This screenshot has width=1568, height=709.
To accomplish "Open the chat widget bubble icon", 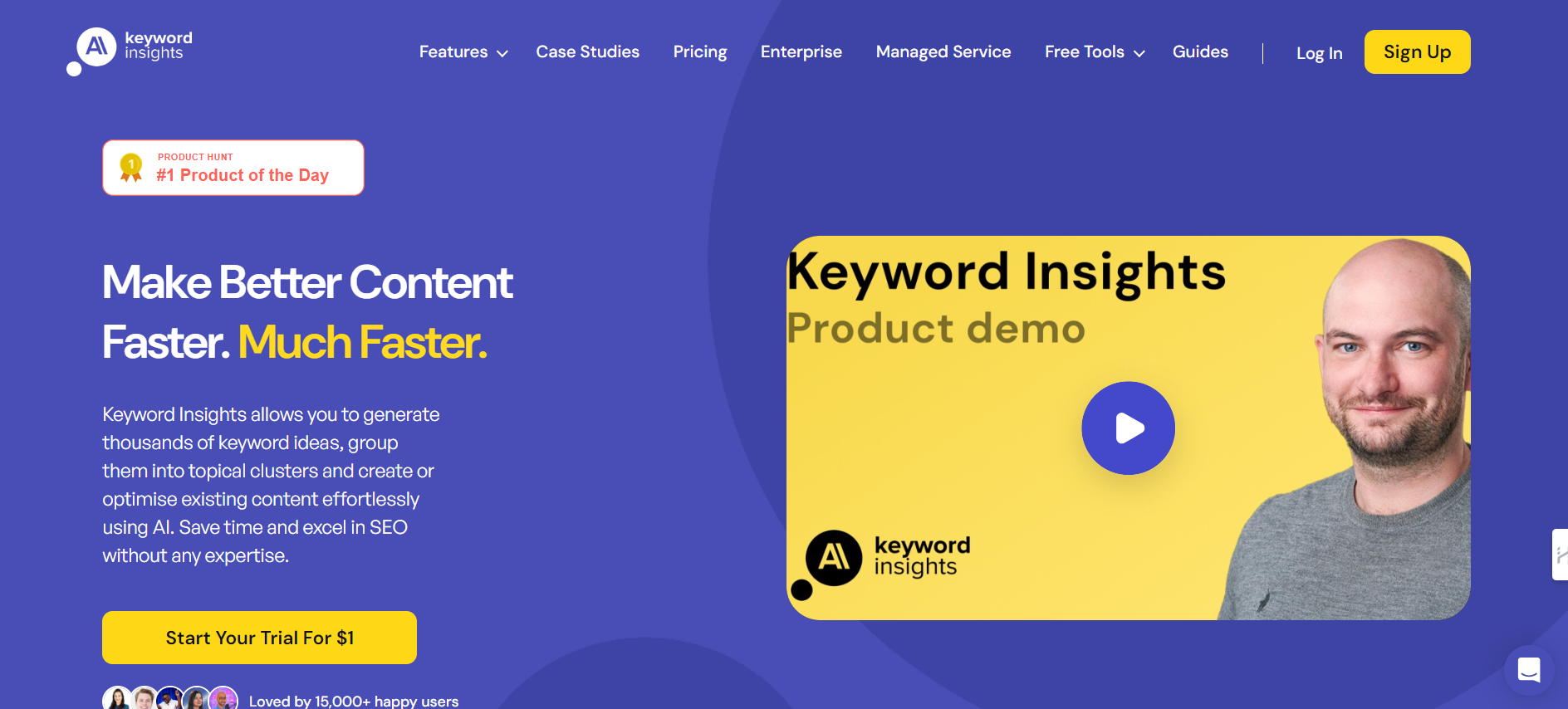I will pos(1528,670).
